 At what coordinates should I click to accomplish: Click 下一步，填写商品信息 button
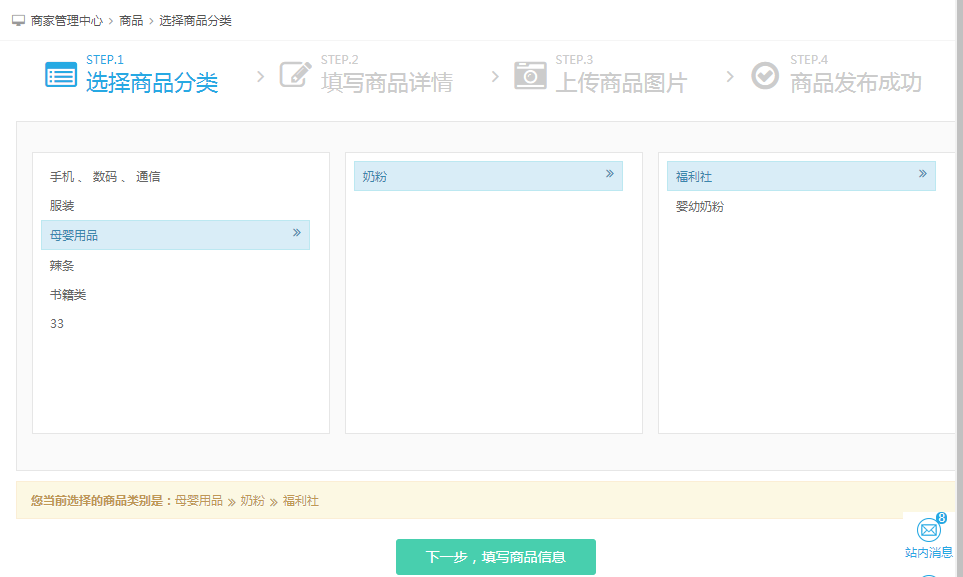coord(495,557)
